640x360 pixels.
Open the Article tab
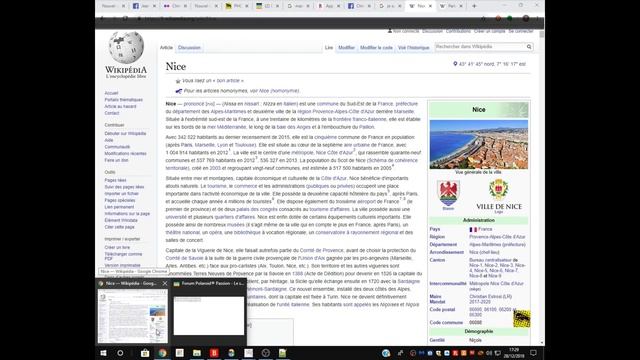(x=166, y=48)
